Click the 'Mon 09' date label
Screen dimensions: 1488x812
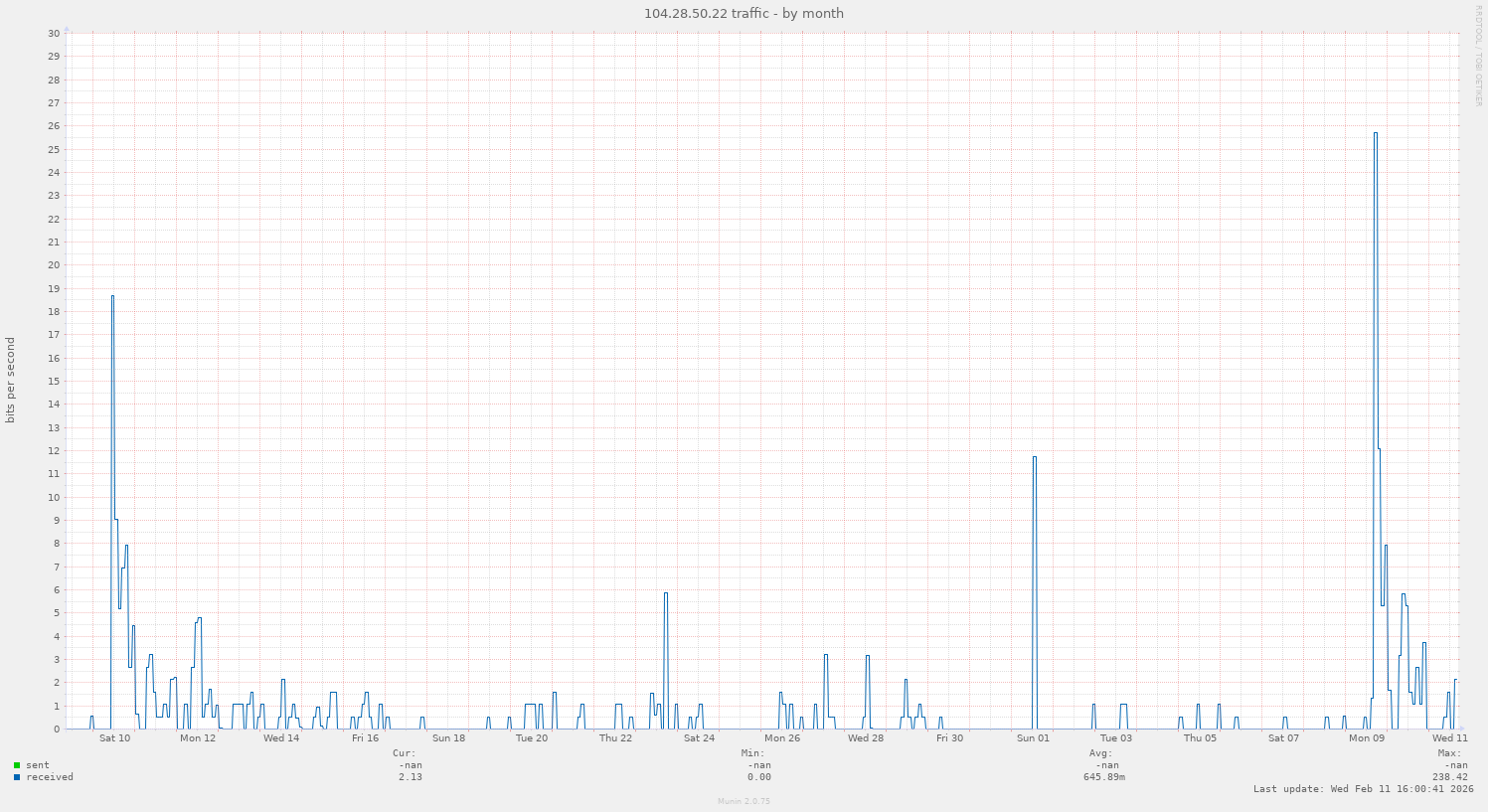tap(1365, 738)
